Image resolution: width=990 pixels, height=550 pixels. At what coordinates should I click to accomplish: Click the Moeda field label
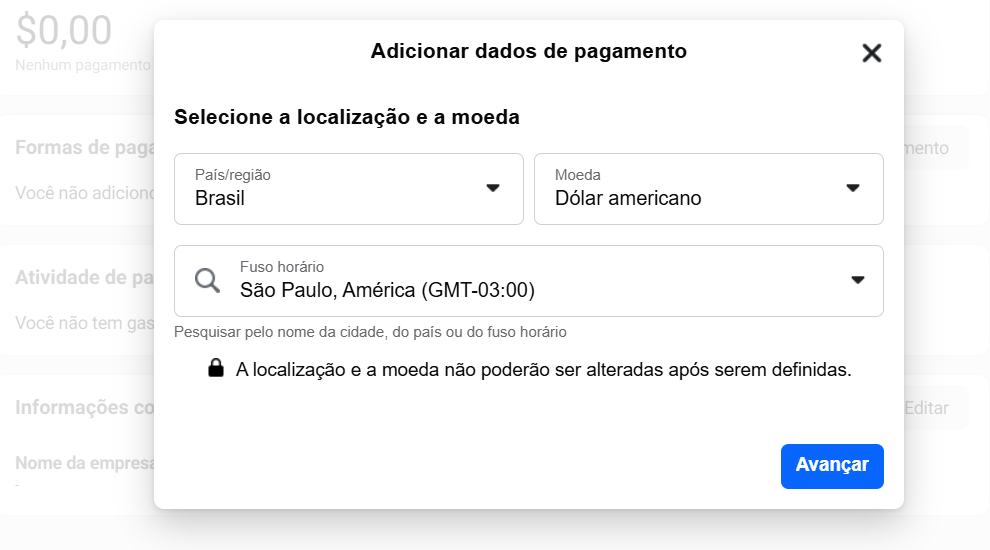tap(578, 175)
